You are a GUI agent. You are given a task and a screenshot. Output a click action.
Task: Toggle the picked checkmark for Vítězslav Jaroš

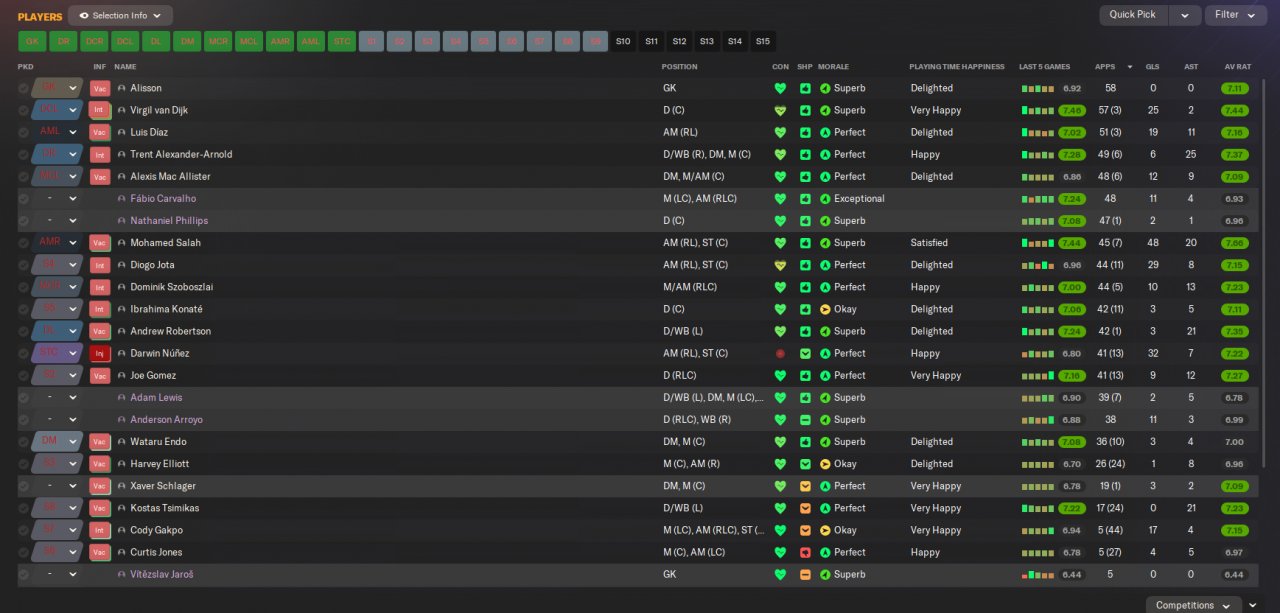click(x=23, y=574)
